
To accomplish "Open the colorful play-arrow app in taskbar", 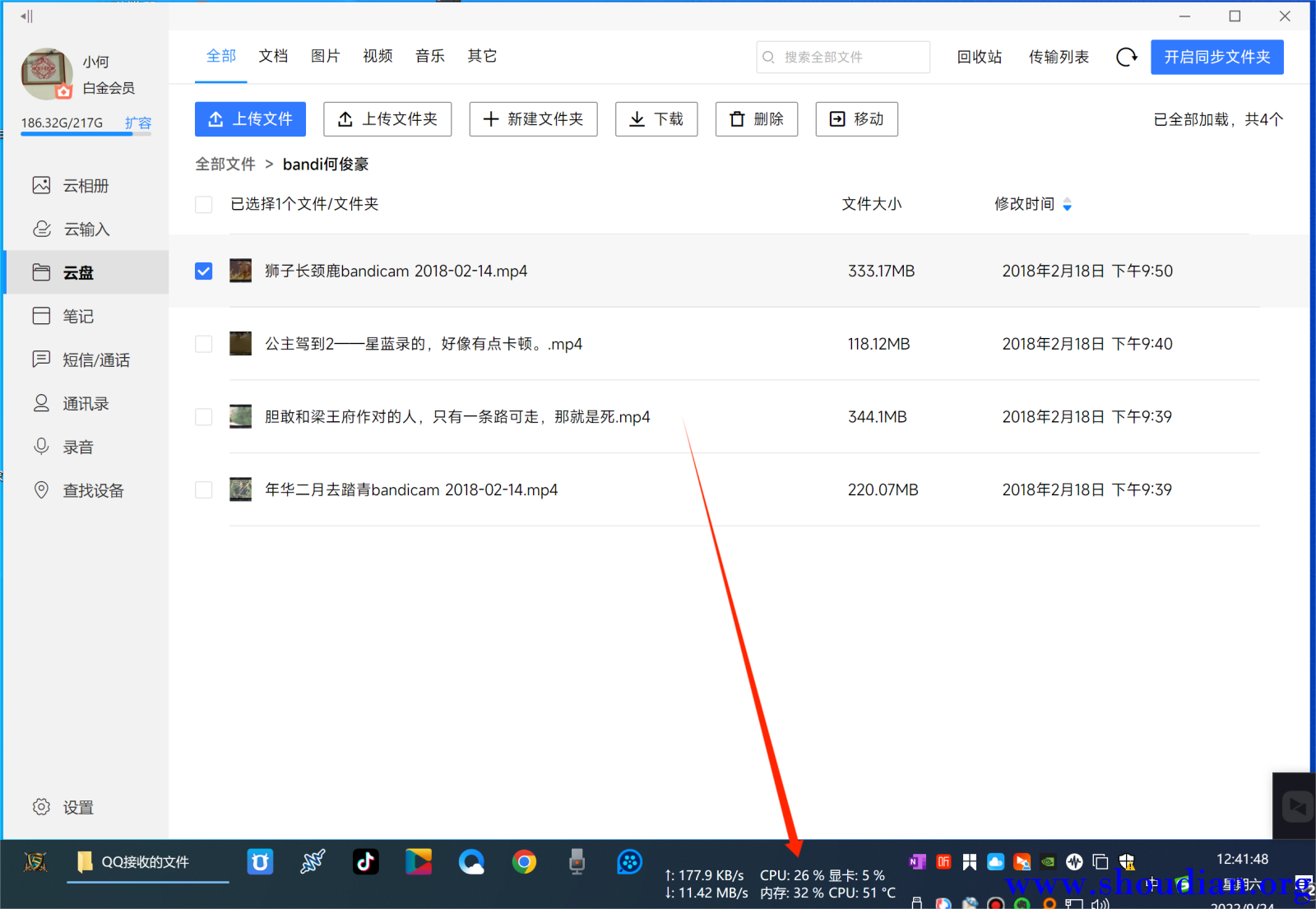I will (x=419, y=861).
